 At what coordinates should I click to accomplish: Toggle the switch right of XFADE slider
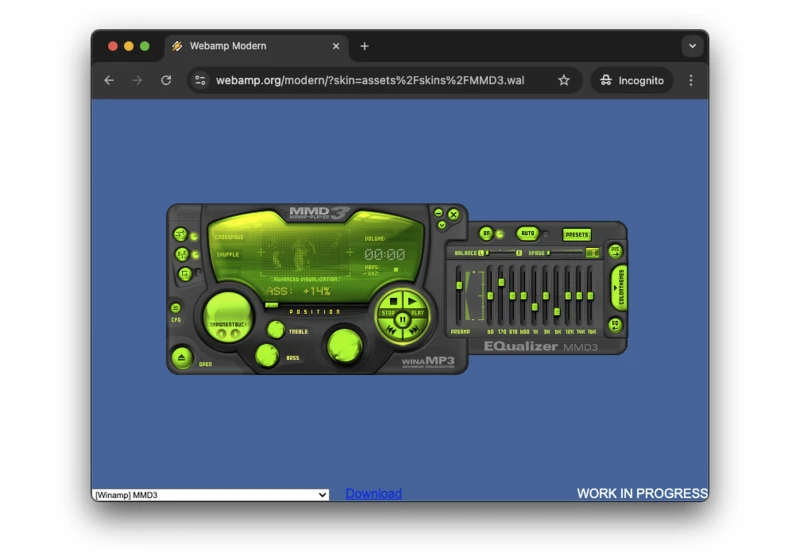[x=592, y=252]
